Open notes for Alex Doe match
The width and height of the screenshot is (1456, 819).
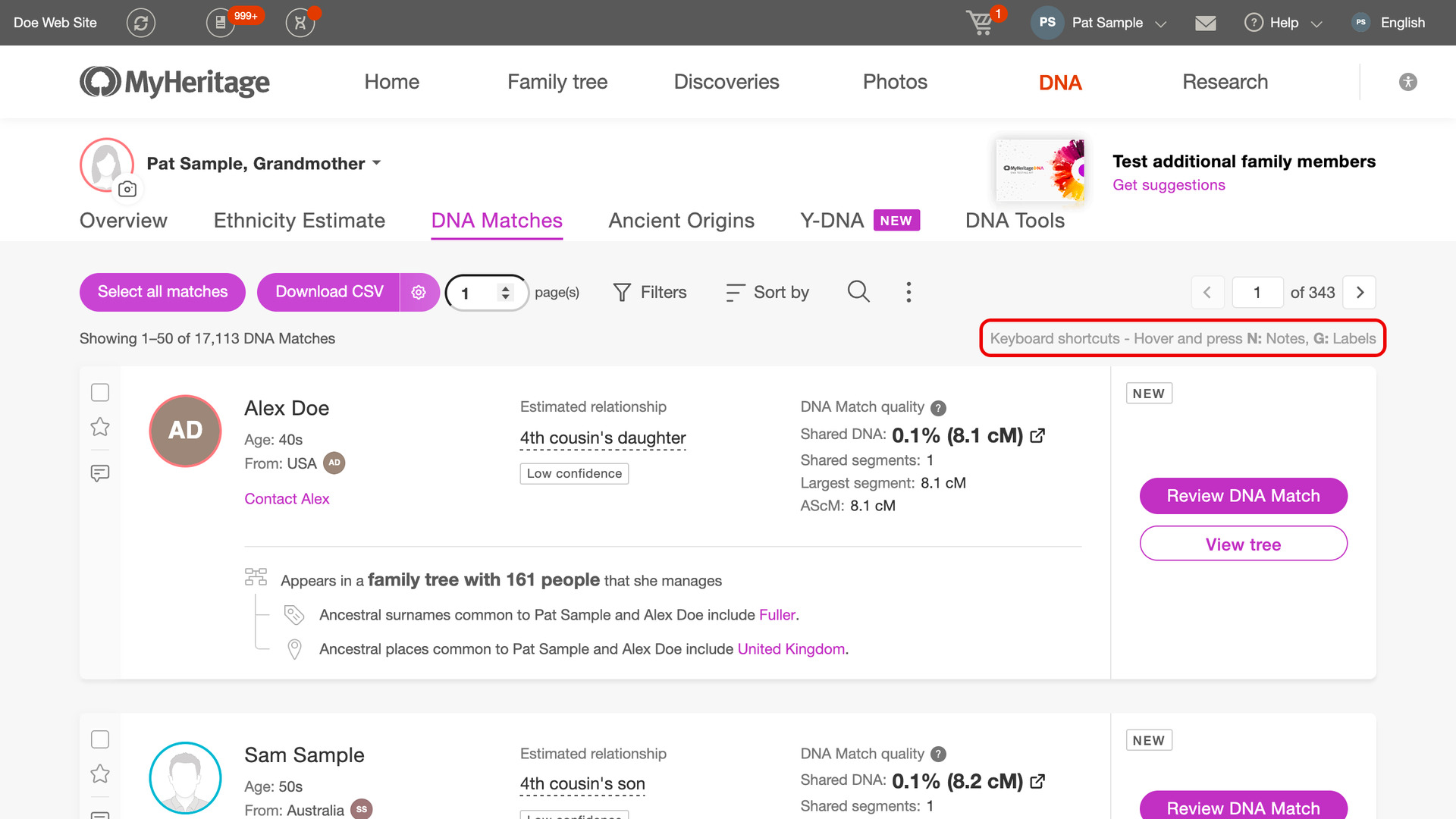click(100, 473)
